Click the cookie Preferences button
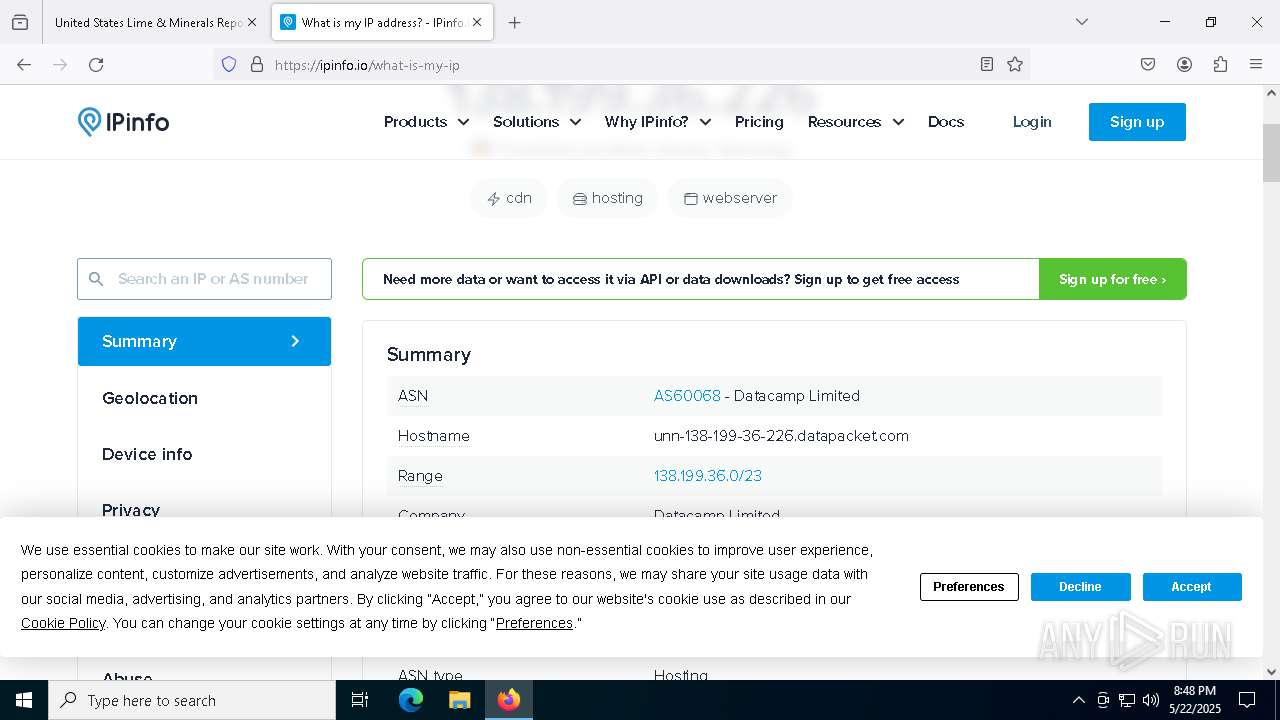The height and width of the screenshot is (720, 1280). (969, 587)
